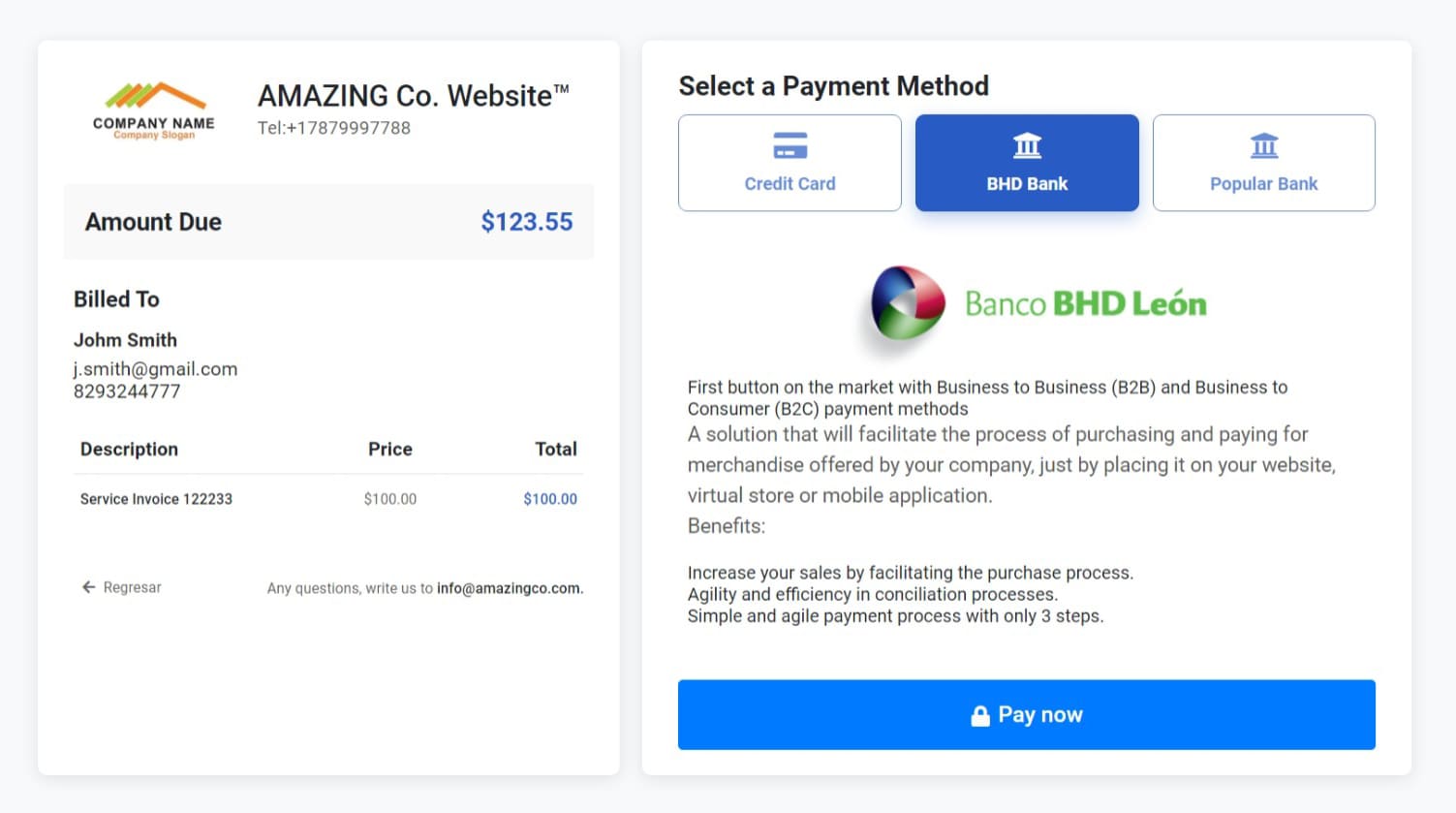Viewport: 1456px width, 813px height.
Task: Click the credit card icon
Action: point(790,145)
